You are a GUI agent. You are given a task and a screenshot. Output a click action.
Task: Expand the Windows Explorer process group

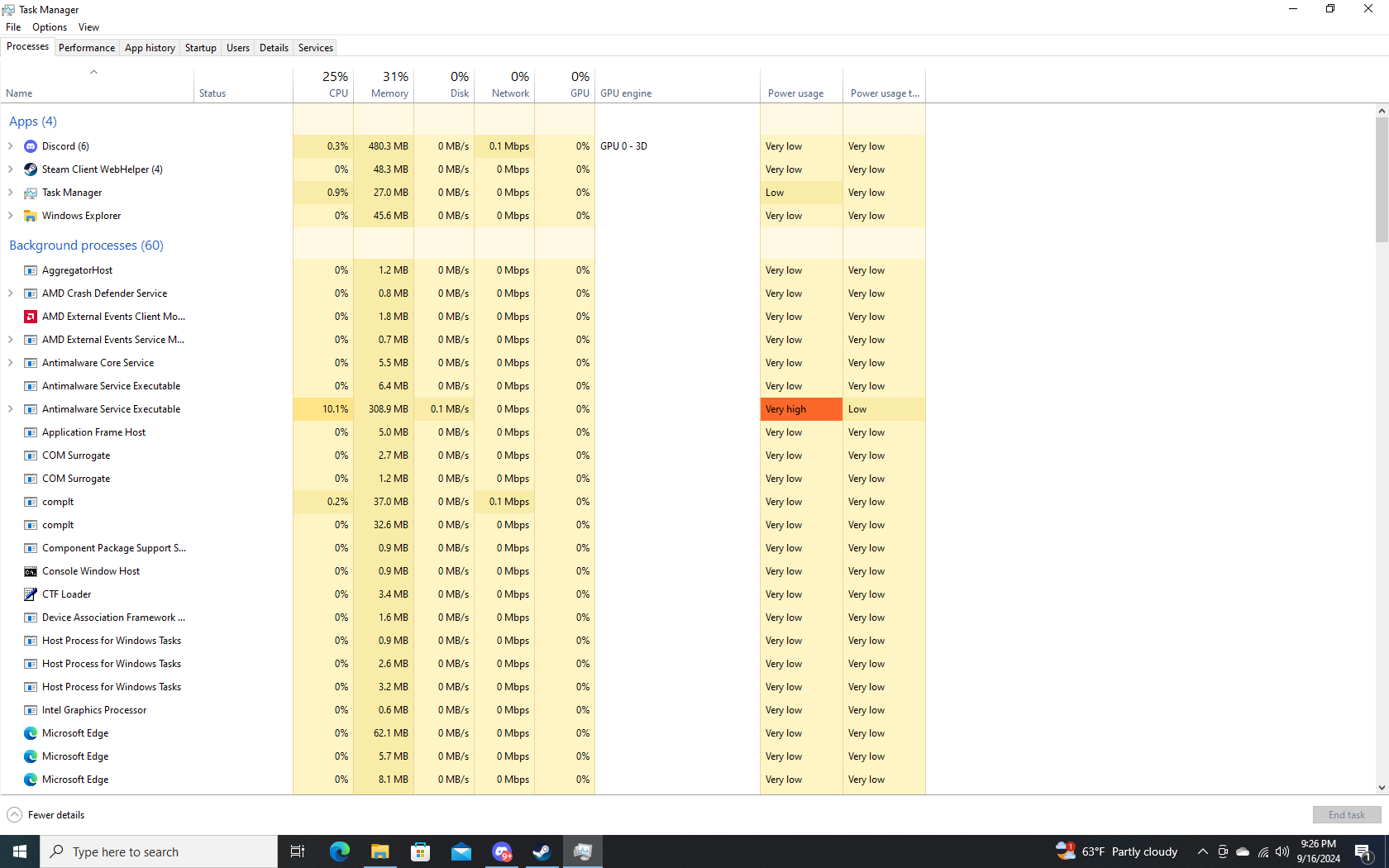point(10,216)
